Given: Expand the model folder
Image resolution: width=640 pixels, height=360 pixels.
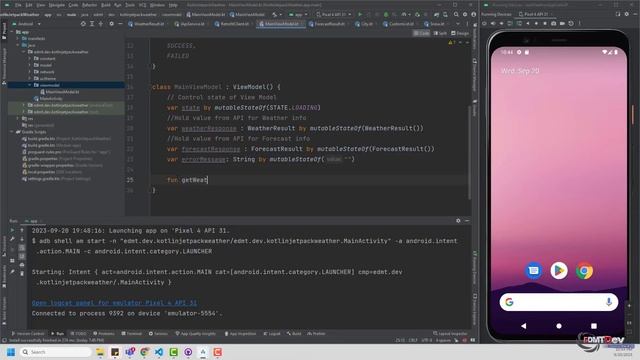Looking at the screenshot, I should tap(30, 65).
